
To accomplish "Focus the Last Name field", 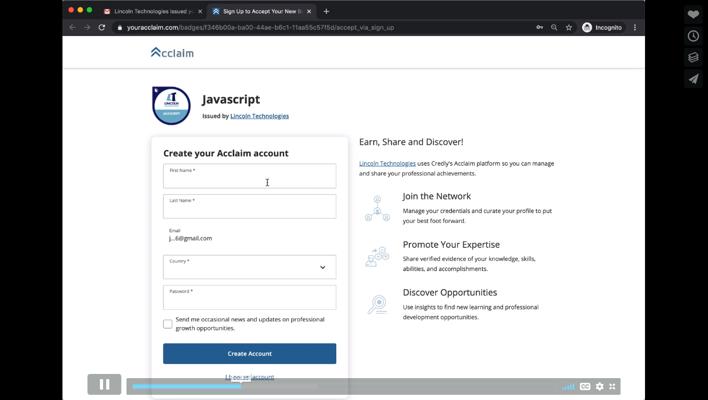I will point(250,206).
